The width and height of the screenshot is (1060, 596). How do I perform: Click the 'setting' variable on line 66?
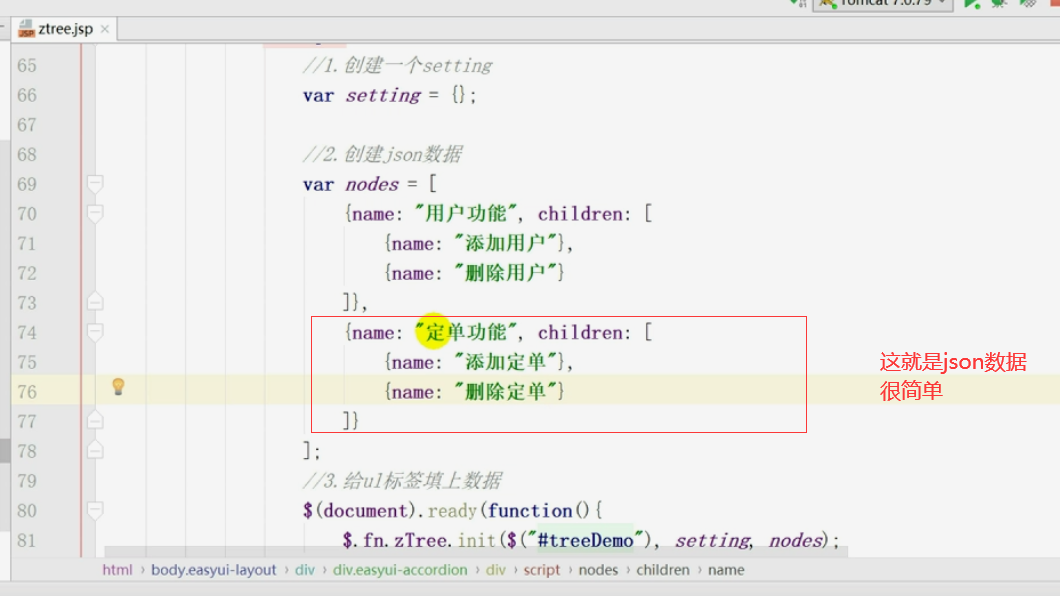(x=383, y=95)
